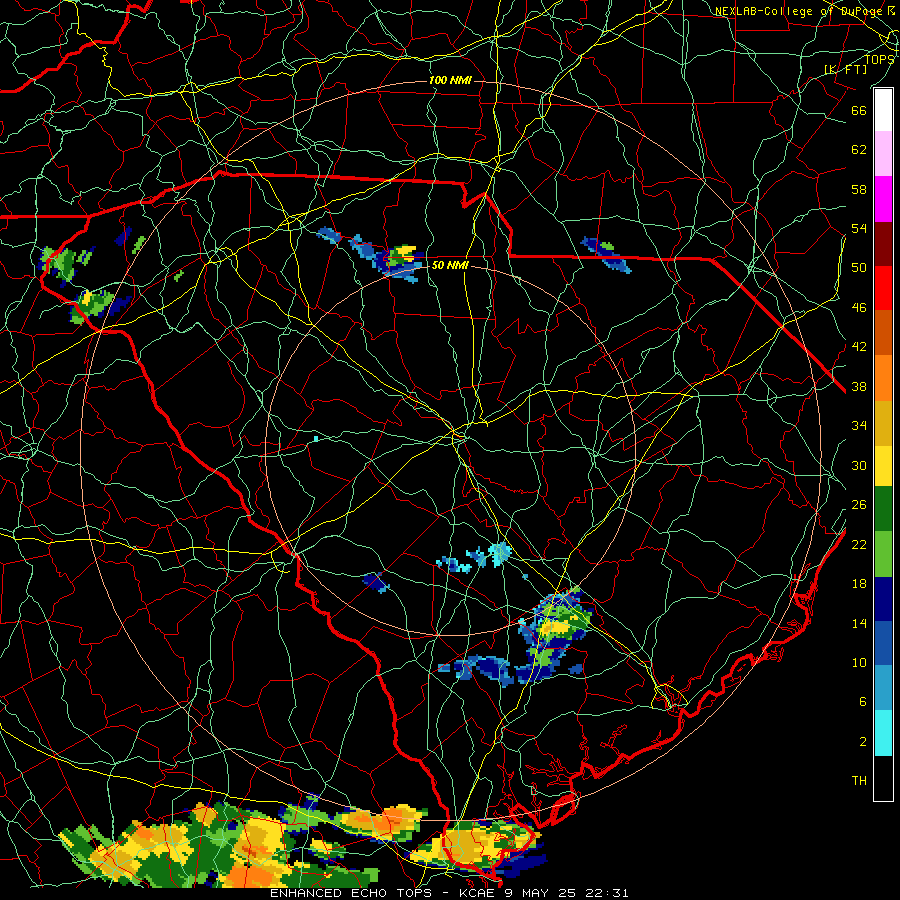This screenshot has height=900, width=900.
Task: Click the 62 legend value
Action: click(x=859, y=150)
